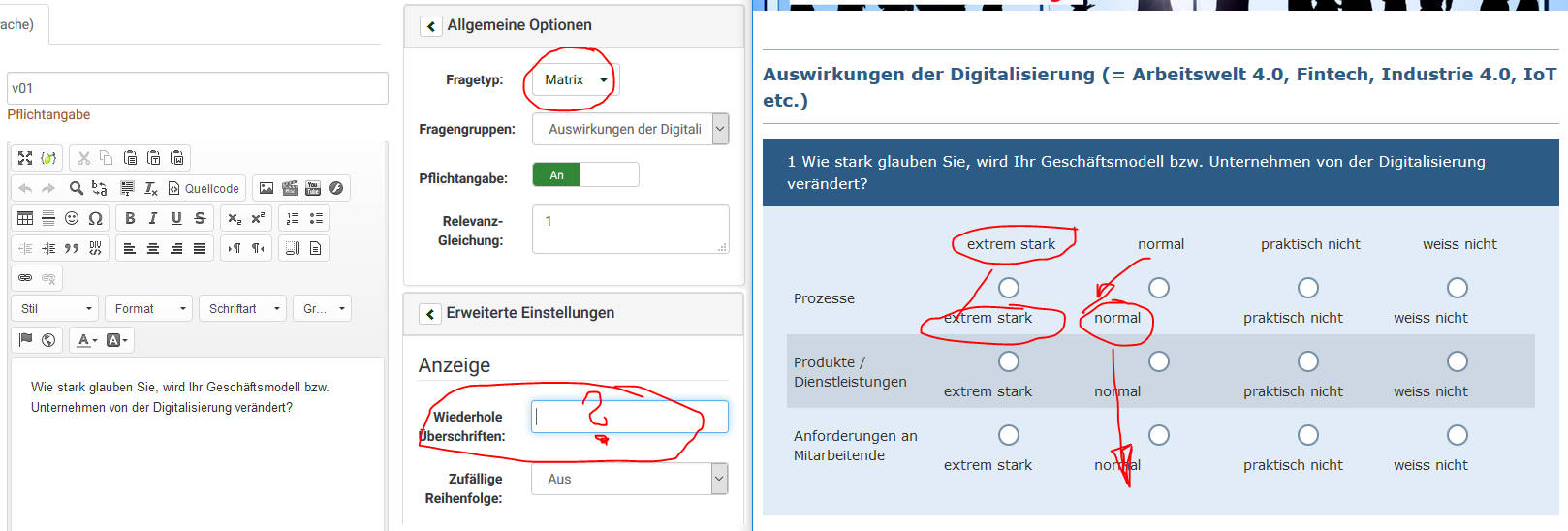Open the Fragetyp Matrix dropdown
This screenshot has width=1568, height=531.
tap(576, 79)
